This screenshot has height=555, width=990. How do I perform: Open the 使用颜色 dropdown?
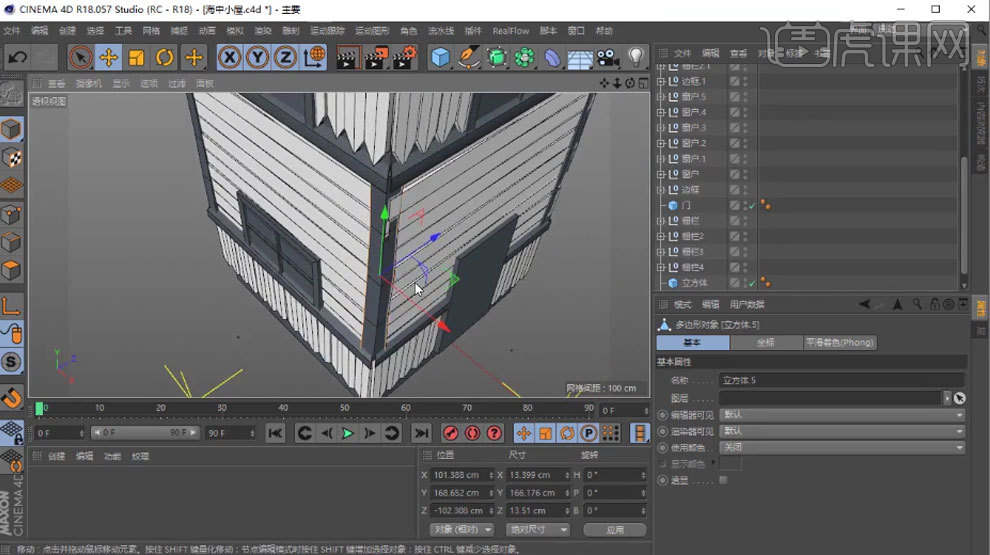841,447
